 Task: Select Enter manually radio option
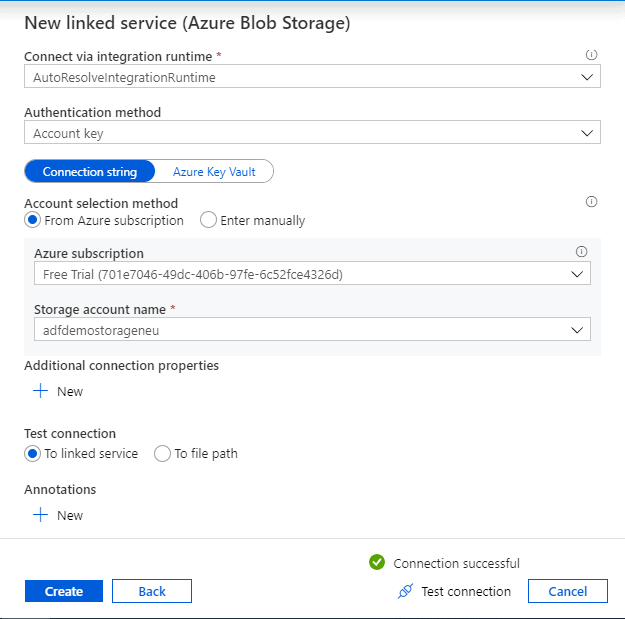(209, 220)
